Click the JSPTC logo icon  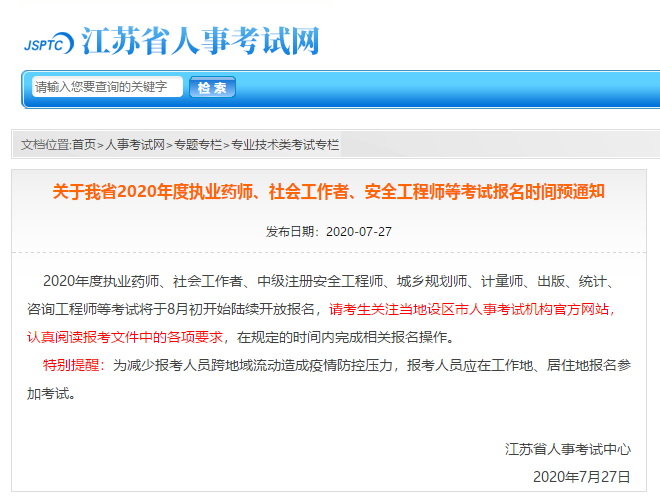(47, 45)
